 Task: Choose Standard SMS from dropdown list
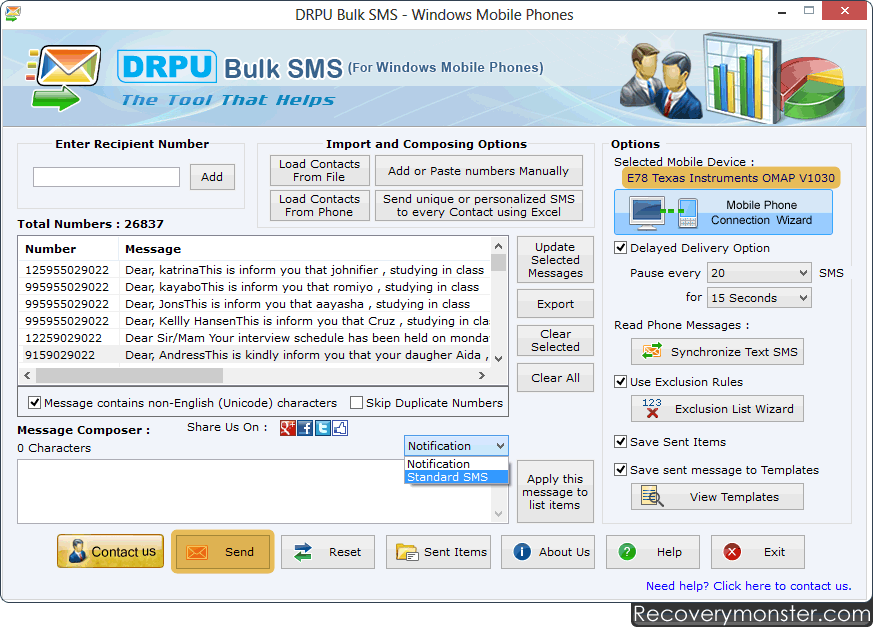pyautogui.click(x=456, y=477)
